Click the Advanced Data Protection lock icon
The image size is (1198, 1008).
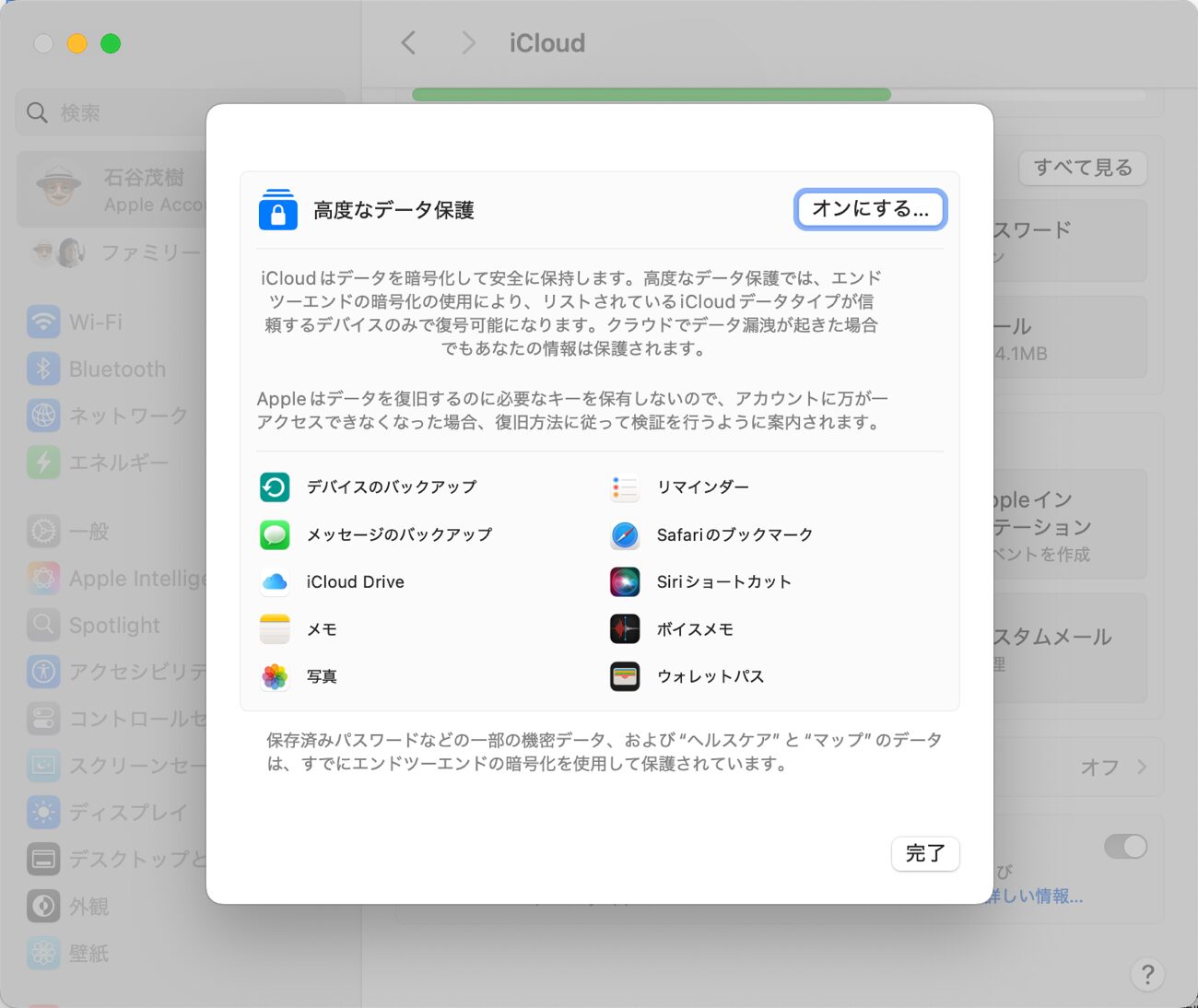tap(277, 210)
